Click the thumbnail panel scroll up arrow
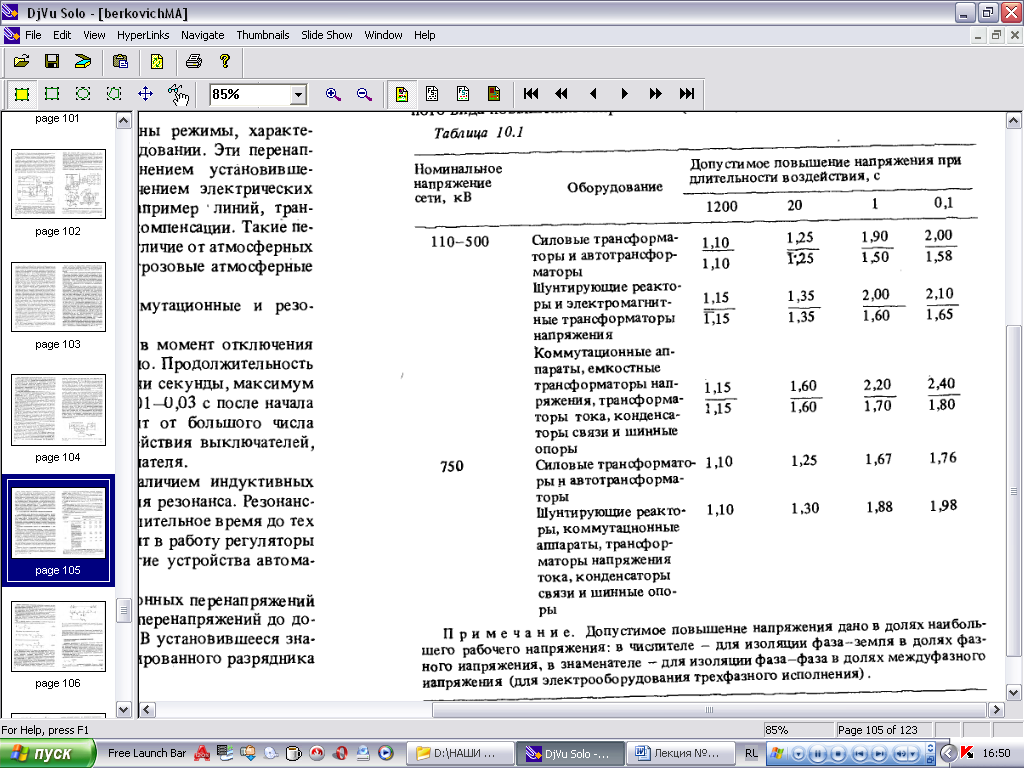Screen dimensions: 1024x768 [x=123, y=120]
